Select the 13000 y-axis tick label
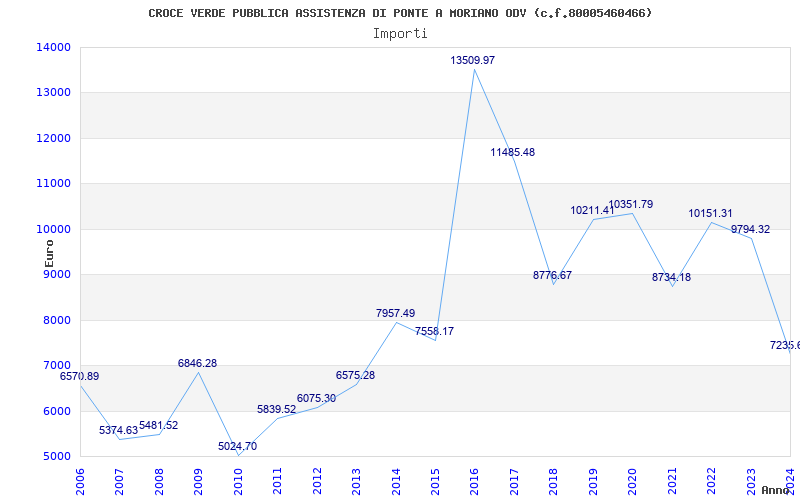Screen dimensions: 800x500 [x=54, y=93]
